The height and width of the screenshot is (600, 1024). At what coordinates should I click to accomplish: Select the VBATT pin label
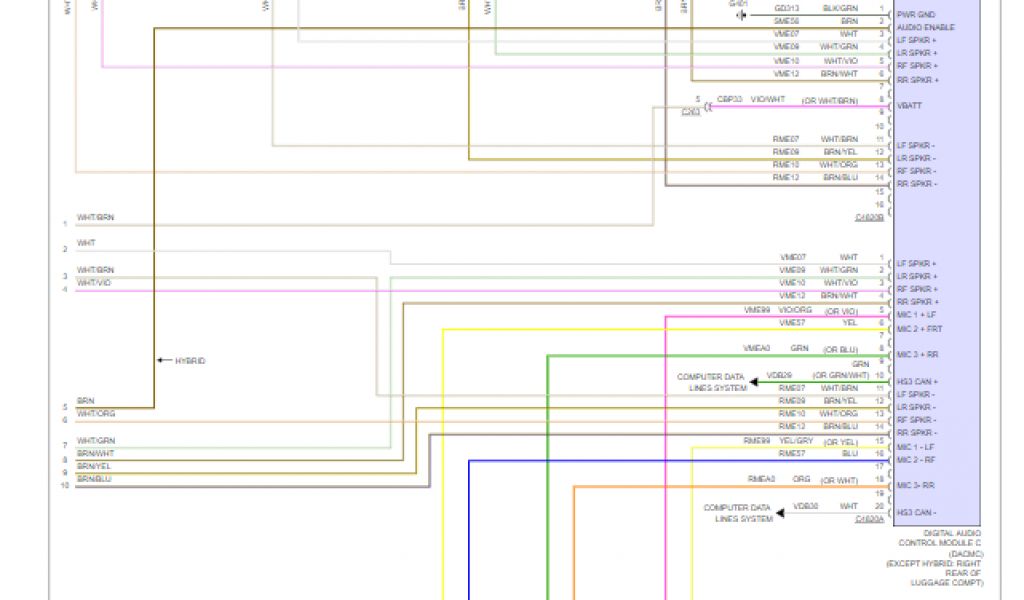click(909, 105)
